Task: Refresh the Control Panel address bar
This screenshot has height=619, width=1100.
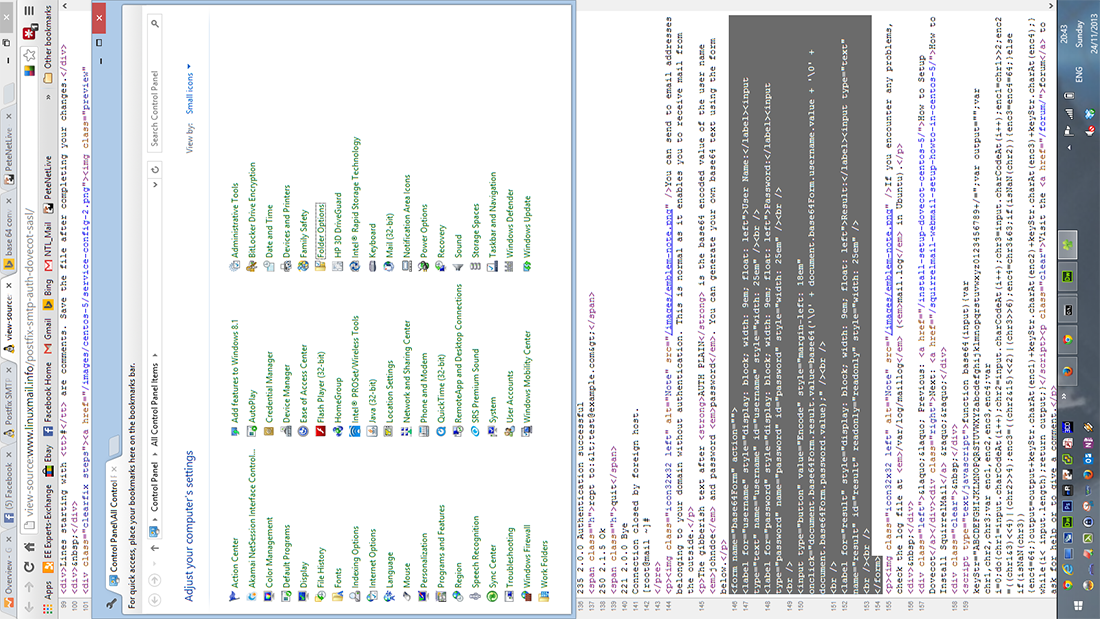Action: coord(155,169)
